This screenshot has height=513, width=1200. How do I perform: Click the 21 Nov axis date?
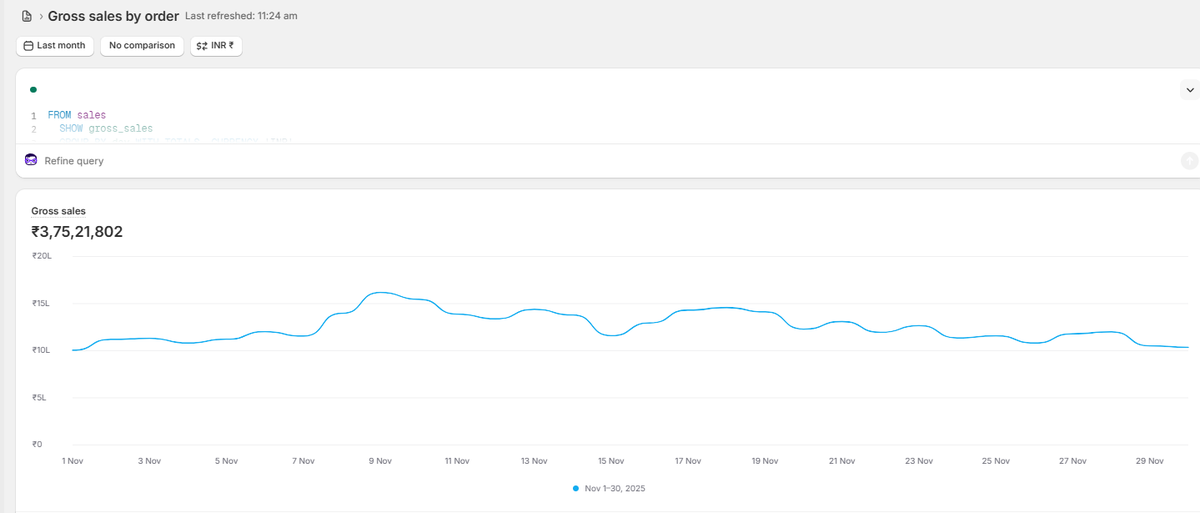coord(842,461)
